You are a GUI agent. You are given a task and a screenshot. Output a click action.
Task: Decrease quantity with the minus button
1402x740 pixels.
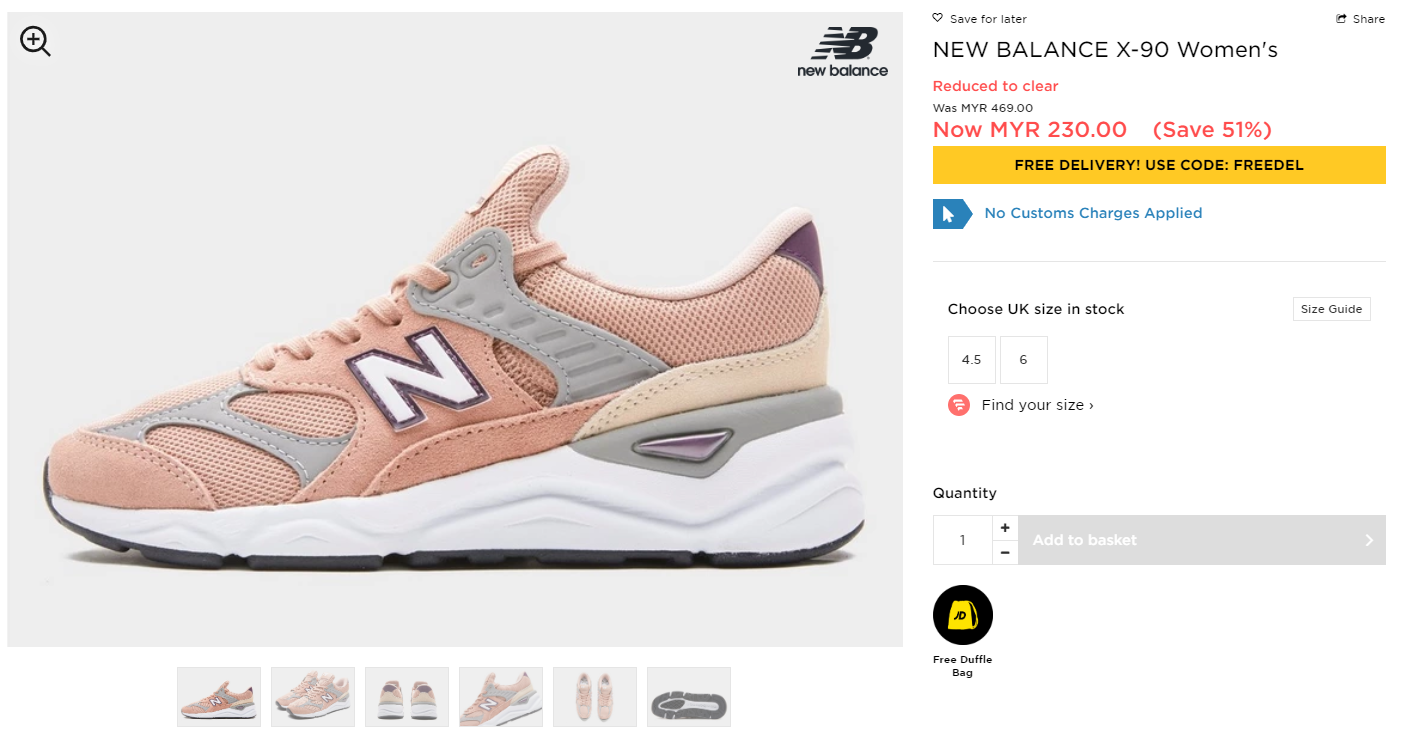point(1005,552)
